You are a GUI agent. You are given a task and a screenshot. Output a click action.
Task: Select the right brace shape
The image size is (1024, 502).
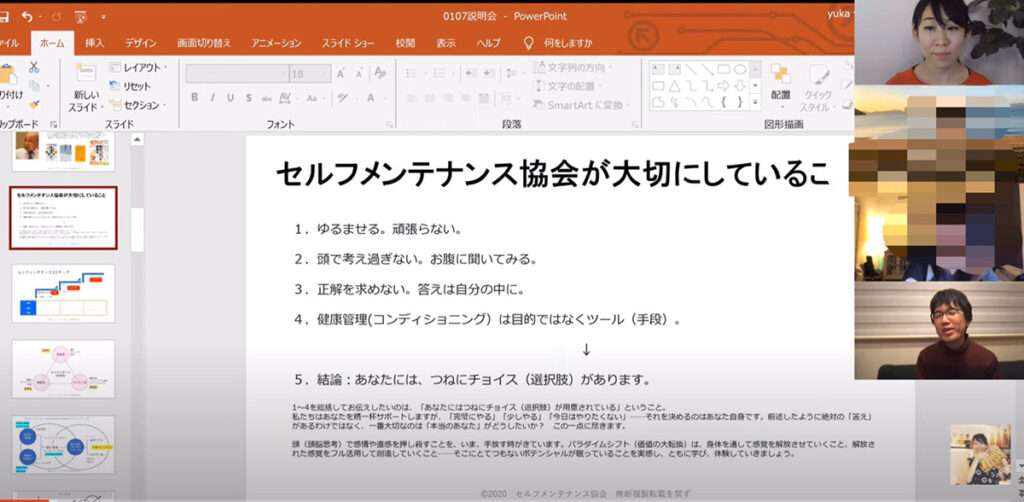tap(740, 102)
